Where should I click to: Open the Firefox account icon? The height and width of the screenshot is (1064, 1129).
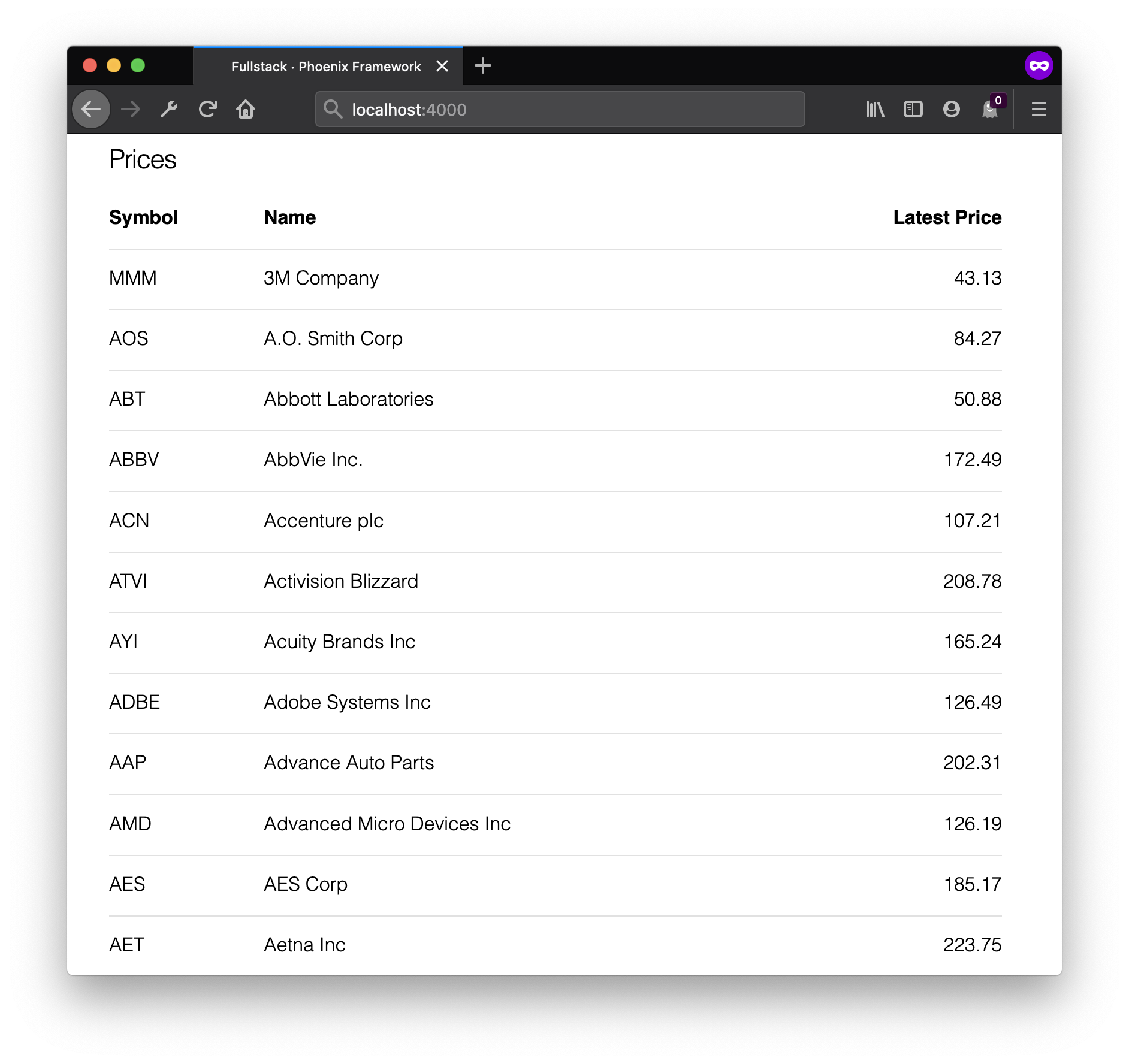point(951,110)
